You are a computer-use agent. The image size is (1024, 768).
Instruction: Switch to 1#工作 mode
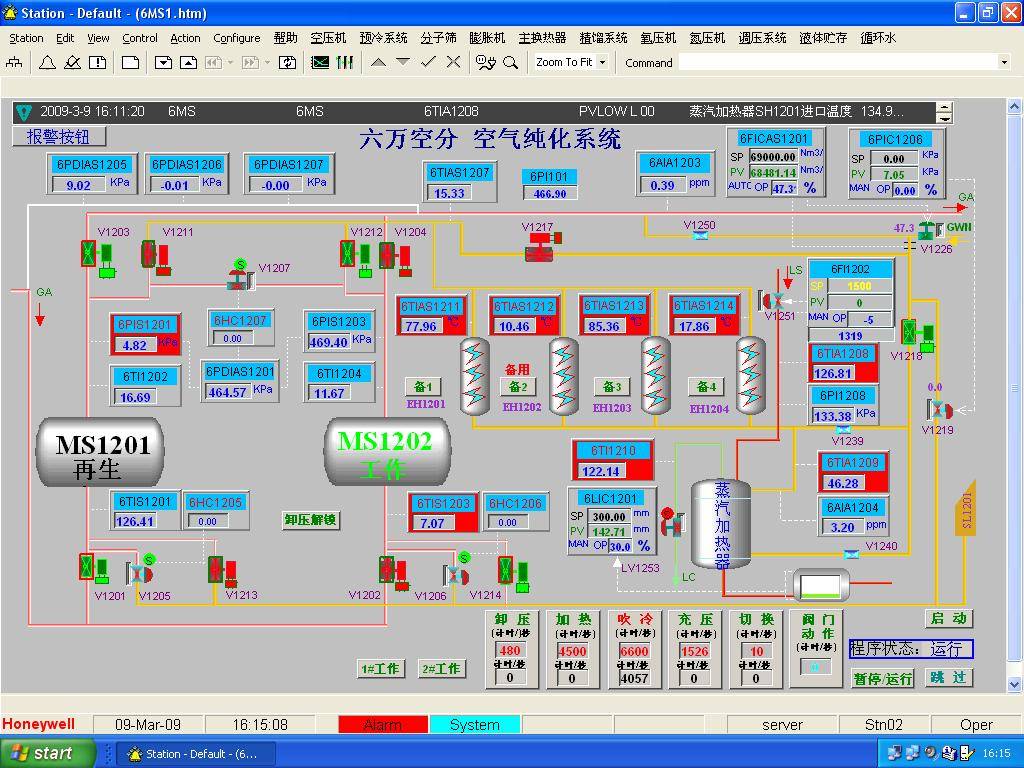(381, 668)
